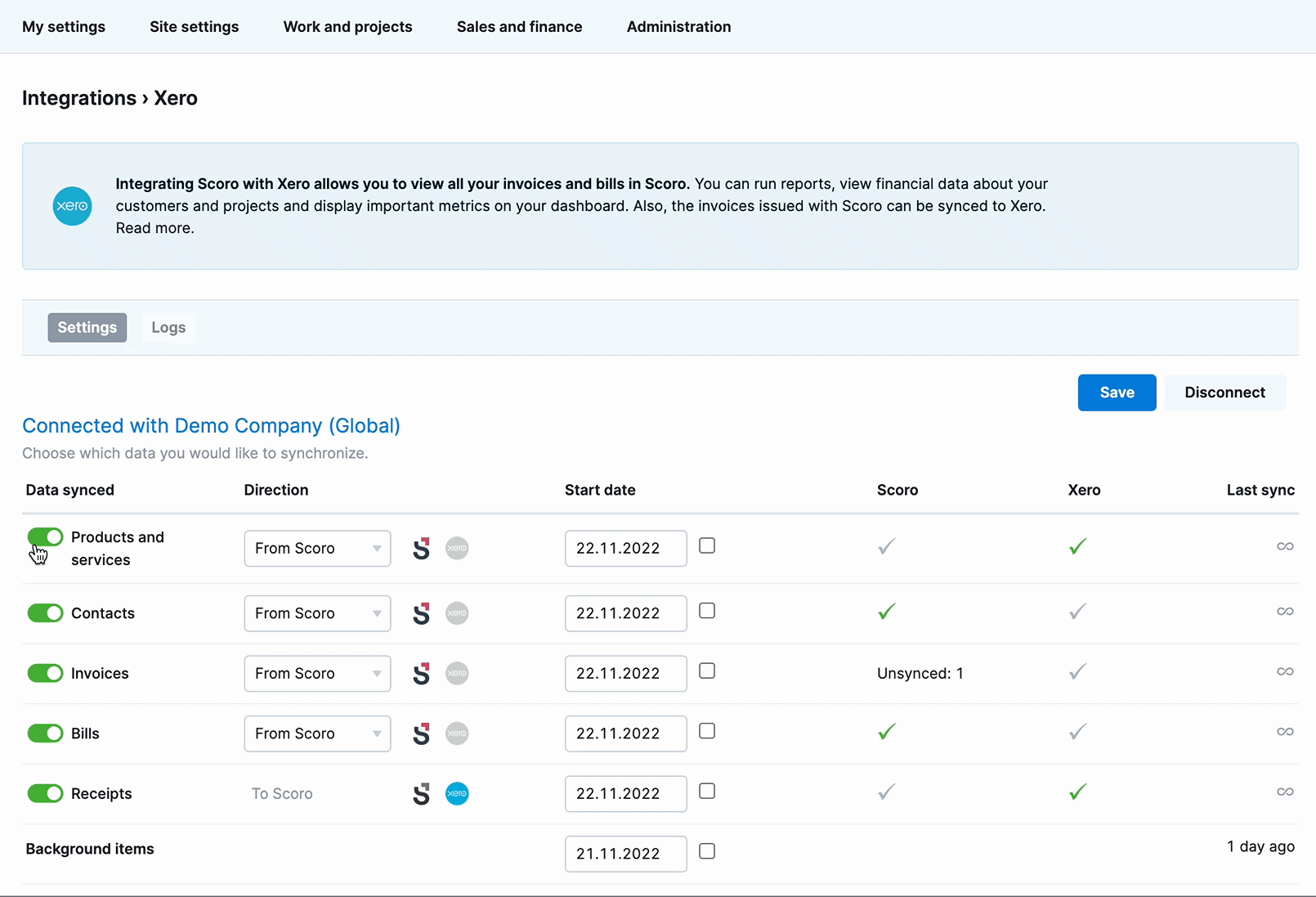Check the box beside Background items start date
Viewport: 1316px width, 897px height.
(707, 851)
